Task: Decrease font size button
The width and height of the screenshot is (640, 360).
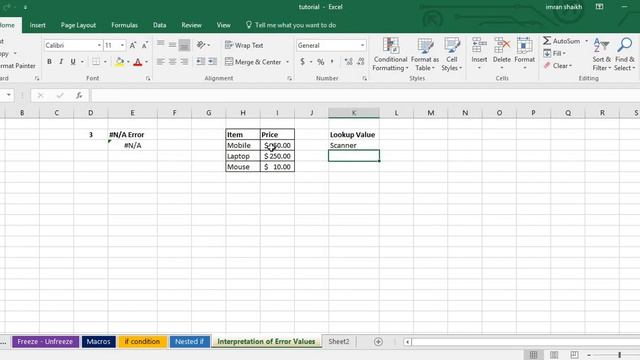Action: [x=144, y=45]
